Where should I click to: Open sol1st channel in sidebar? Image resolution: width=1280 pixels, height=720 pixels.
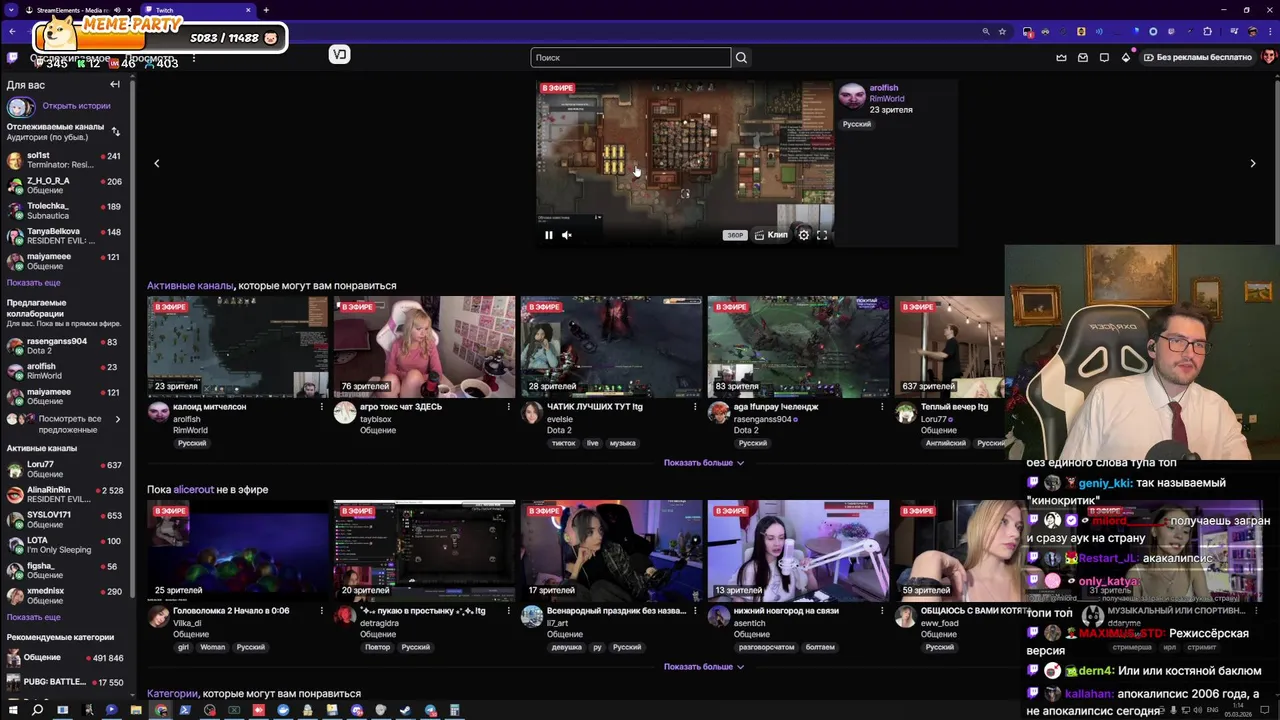tap(65, 160)
